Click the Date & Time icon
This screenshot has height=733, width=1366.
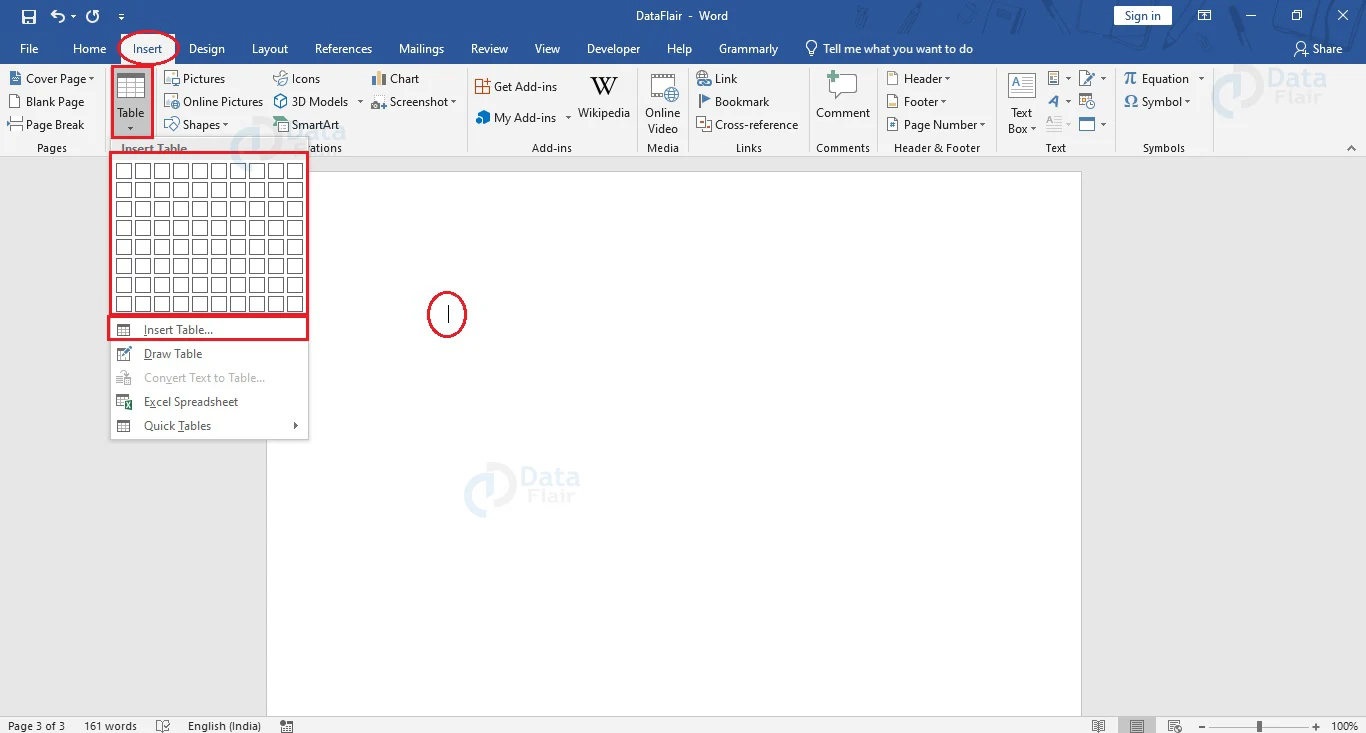tap(1088, 101)
